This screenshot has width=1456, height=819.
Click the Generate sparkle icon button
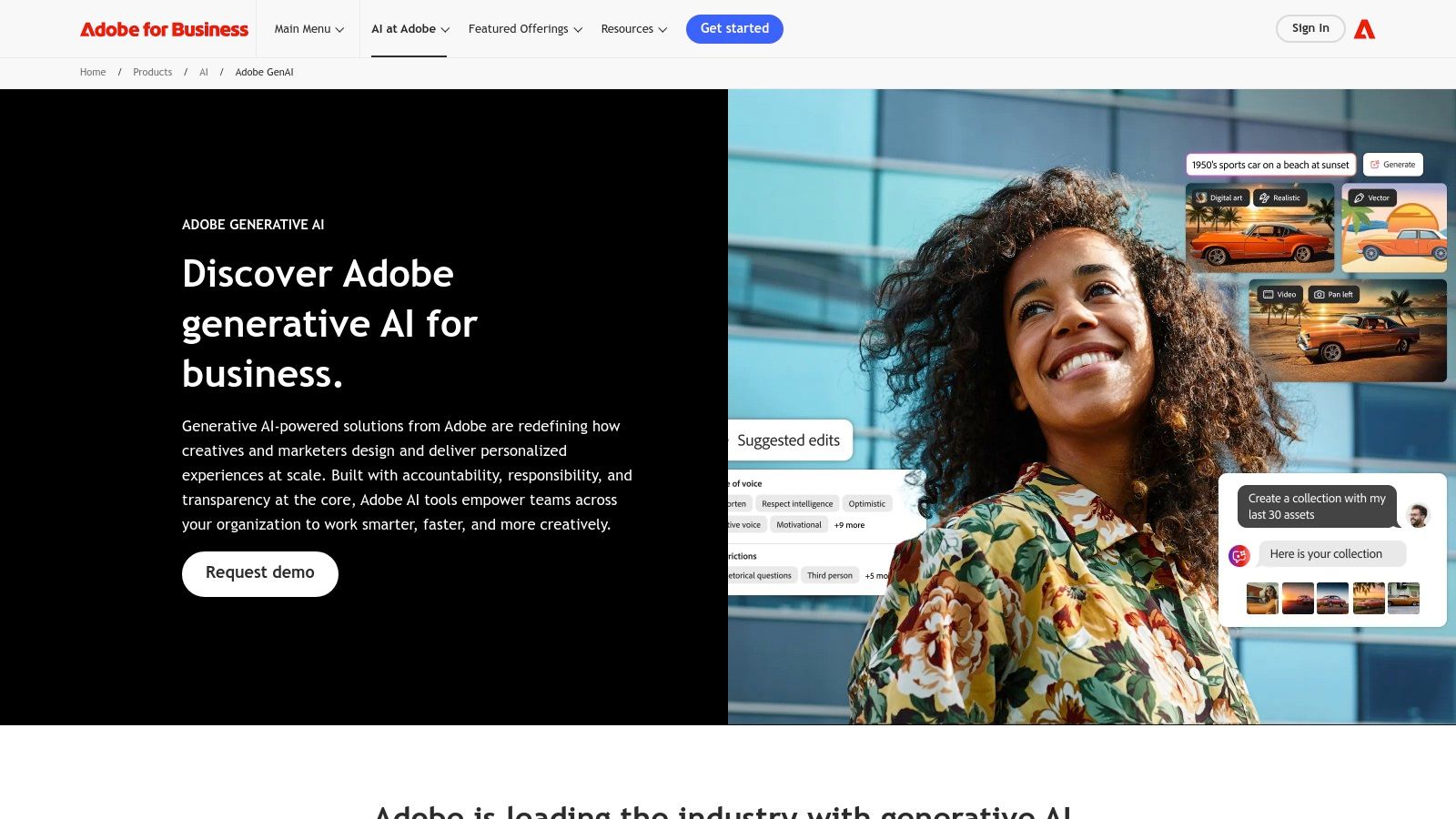coord(1393,165)
